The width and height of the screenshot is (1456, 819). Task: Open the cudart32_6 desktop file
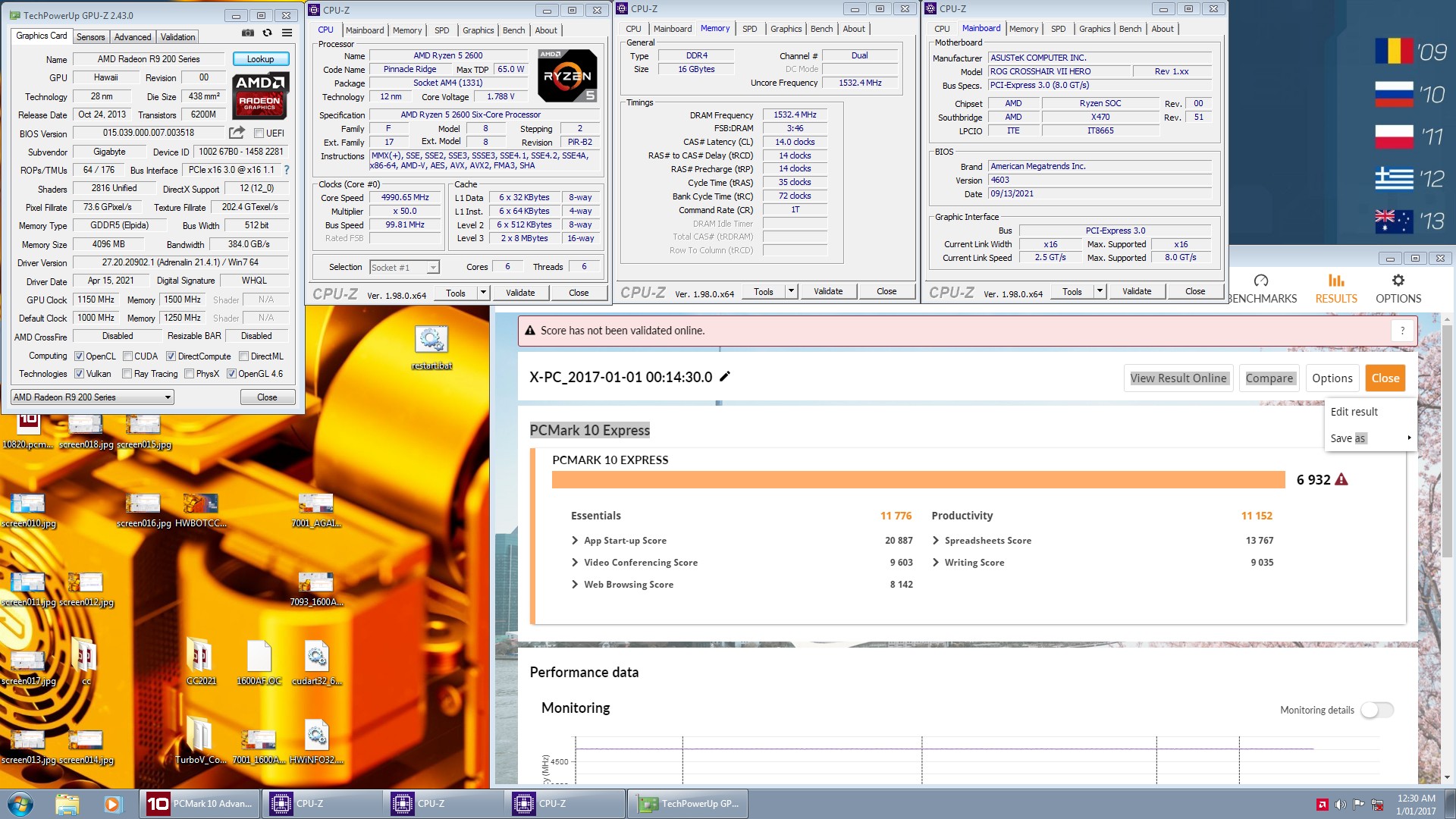[316, 663]
